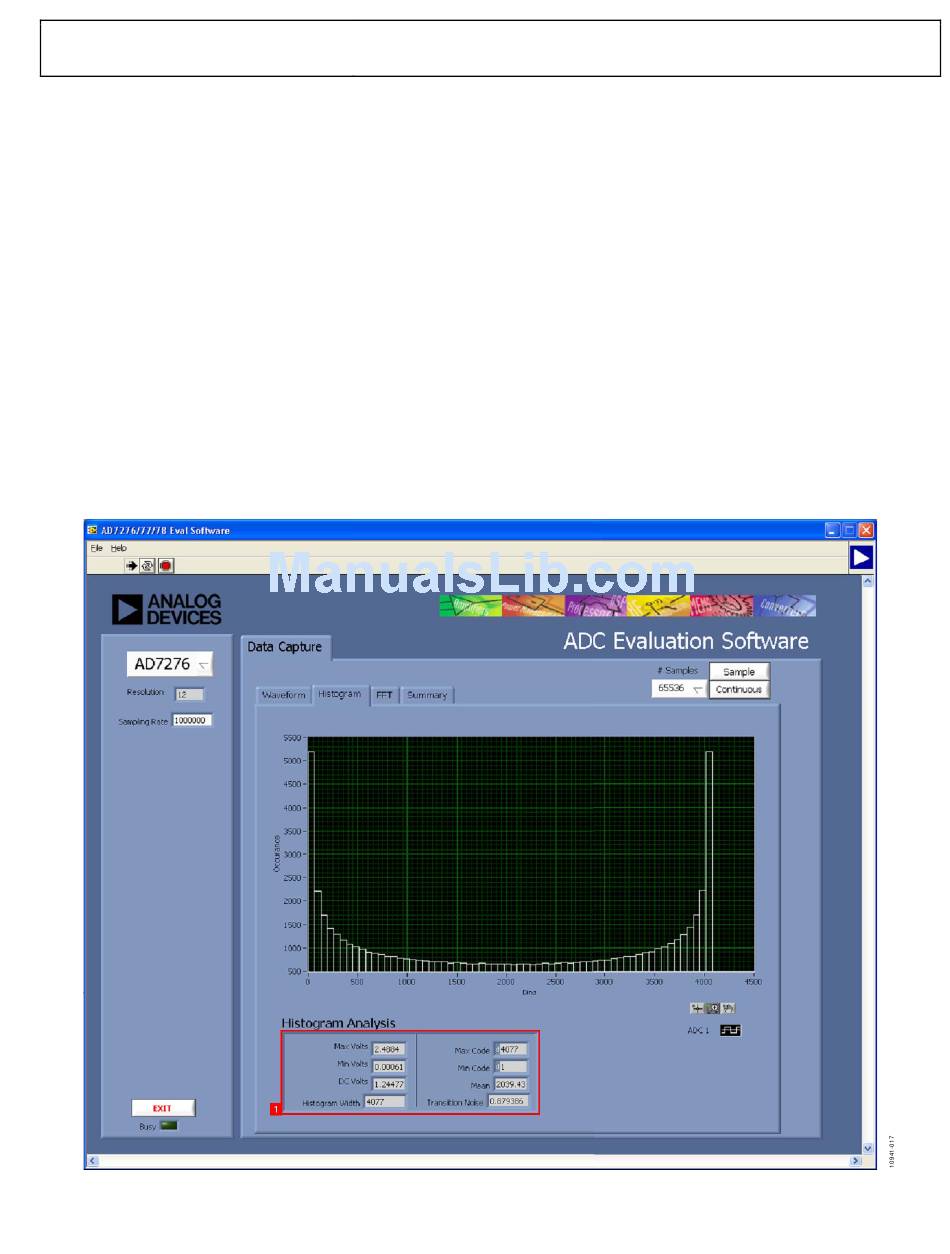Viewport: 950px width, 1254px height.
Task: Click the Sampling Rate input field
Action: pyautogui.click(x=192, y=720)
